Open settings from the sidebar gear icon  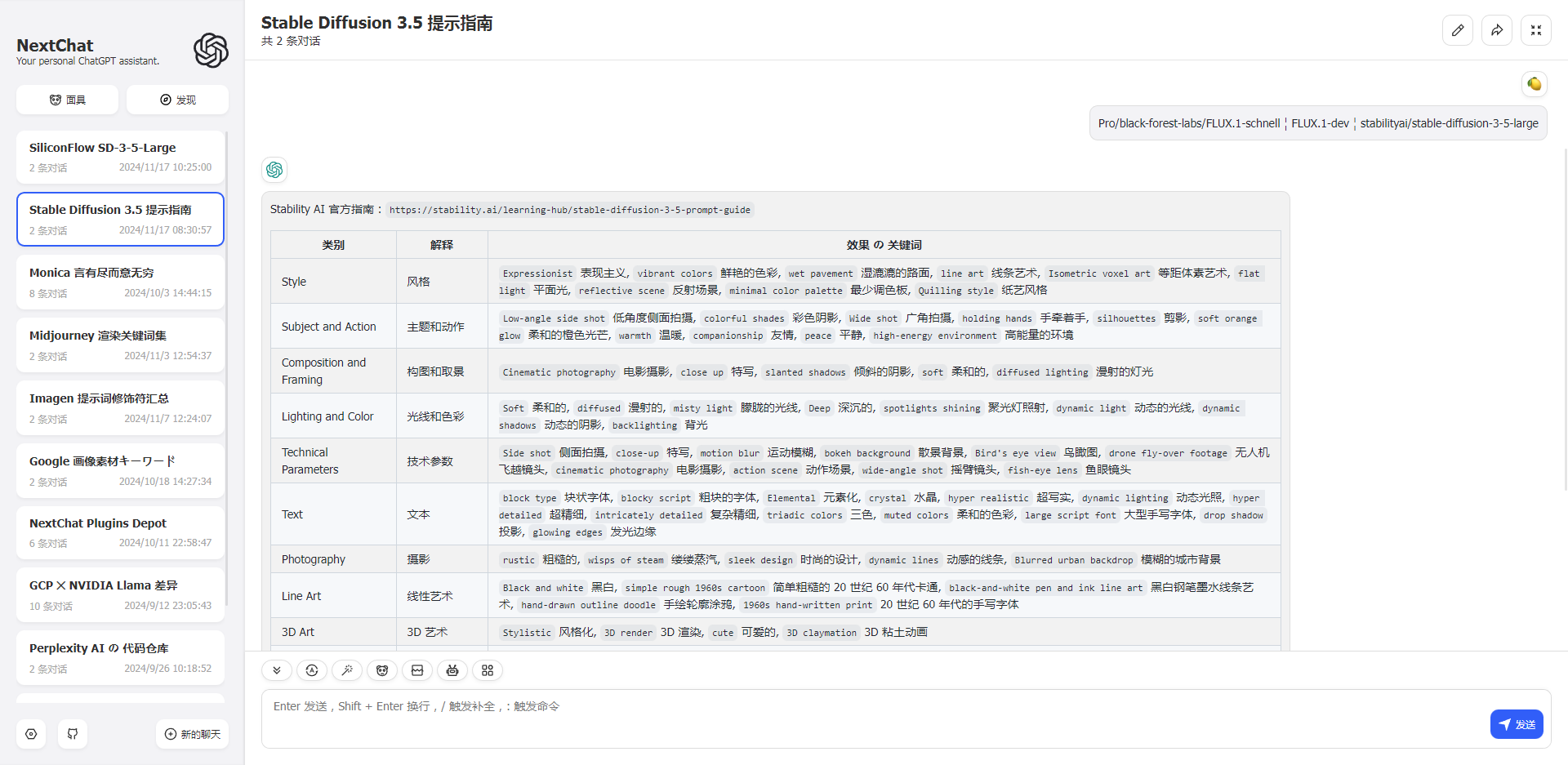tap(31, 734)
